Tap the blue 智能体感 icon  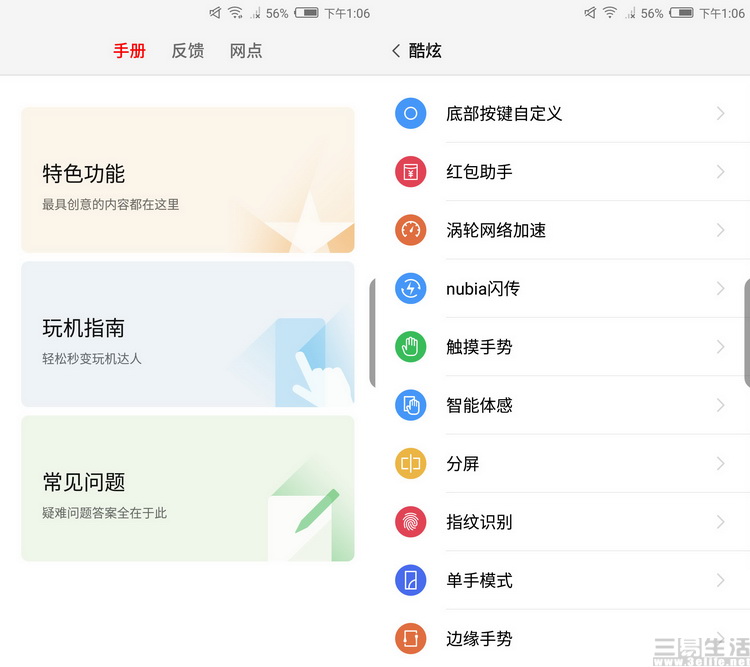(411, 405)
